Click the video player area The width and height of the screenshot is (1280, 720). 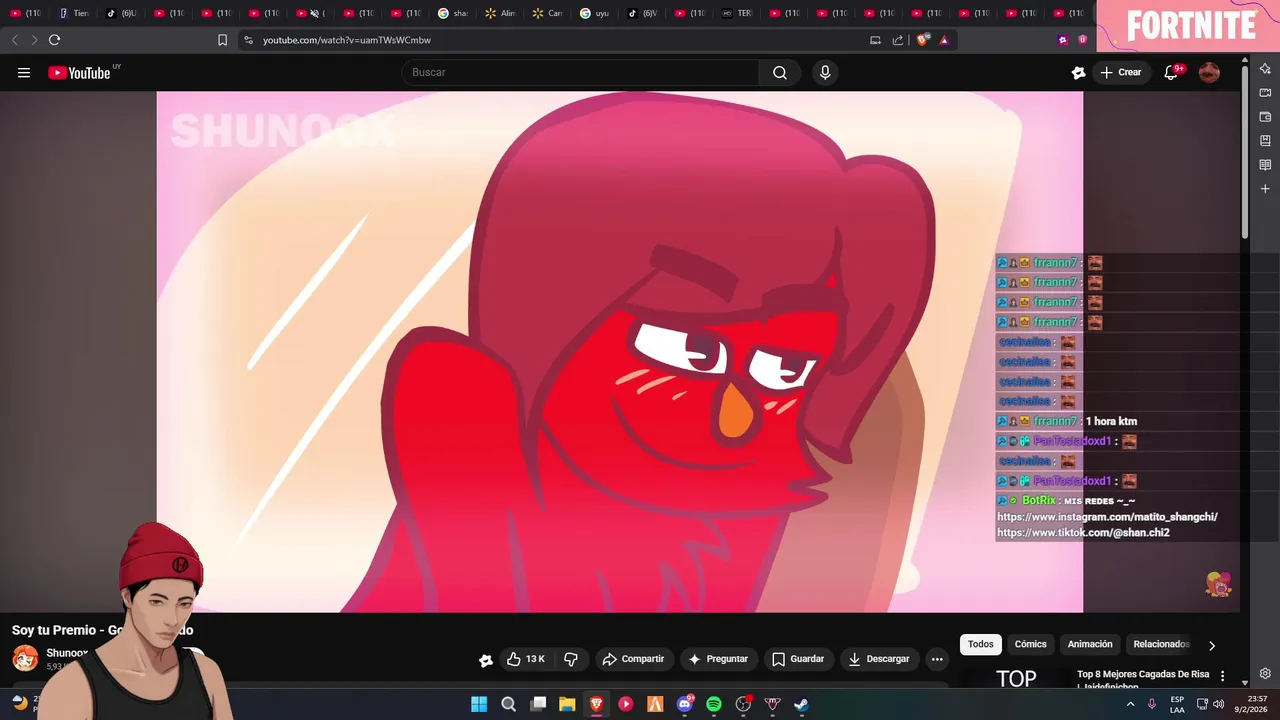[x=620, y=352]
